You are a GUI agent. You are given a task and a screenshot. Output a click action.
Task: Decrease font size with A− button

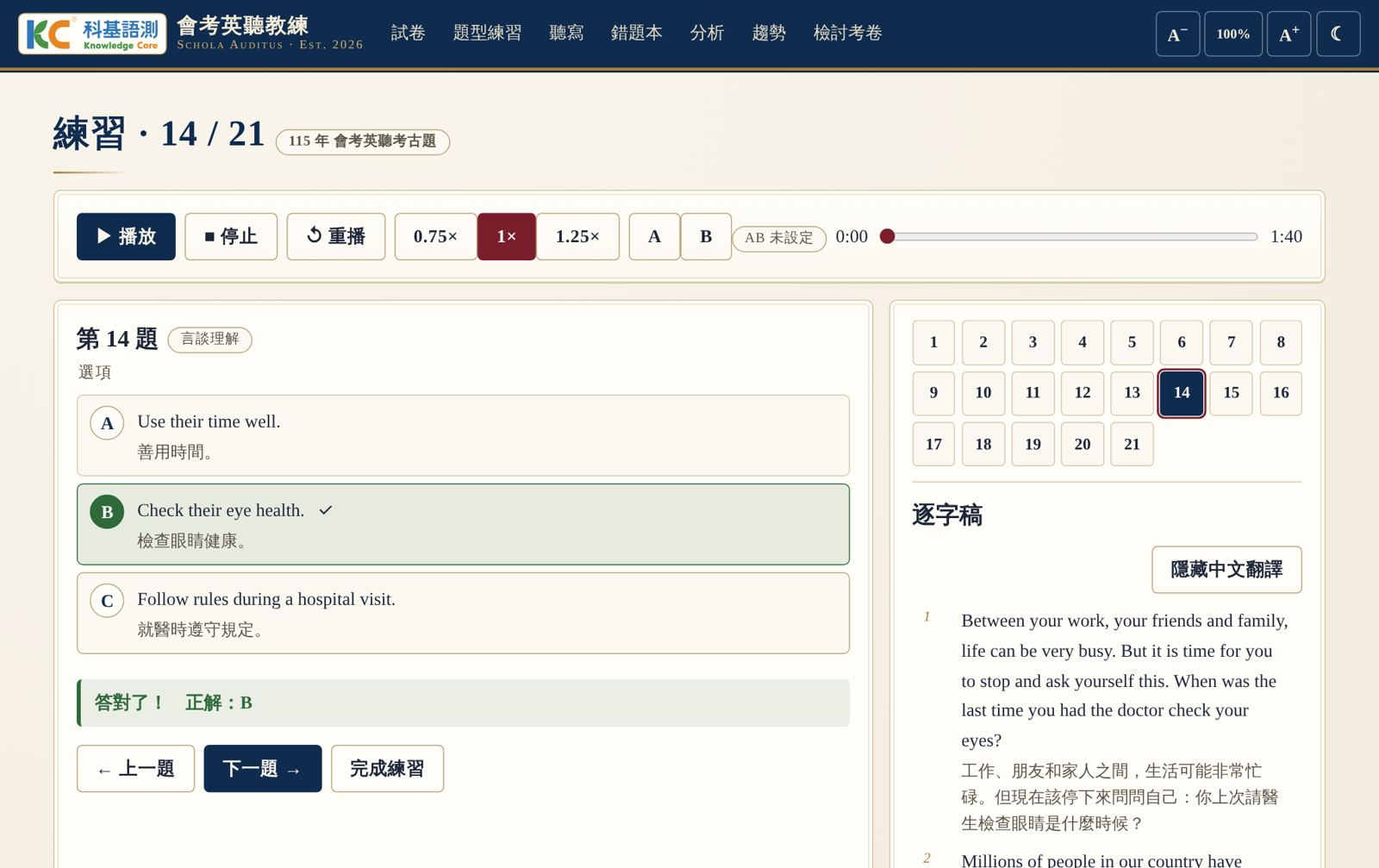coord(1177,34)
